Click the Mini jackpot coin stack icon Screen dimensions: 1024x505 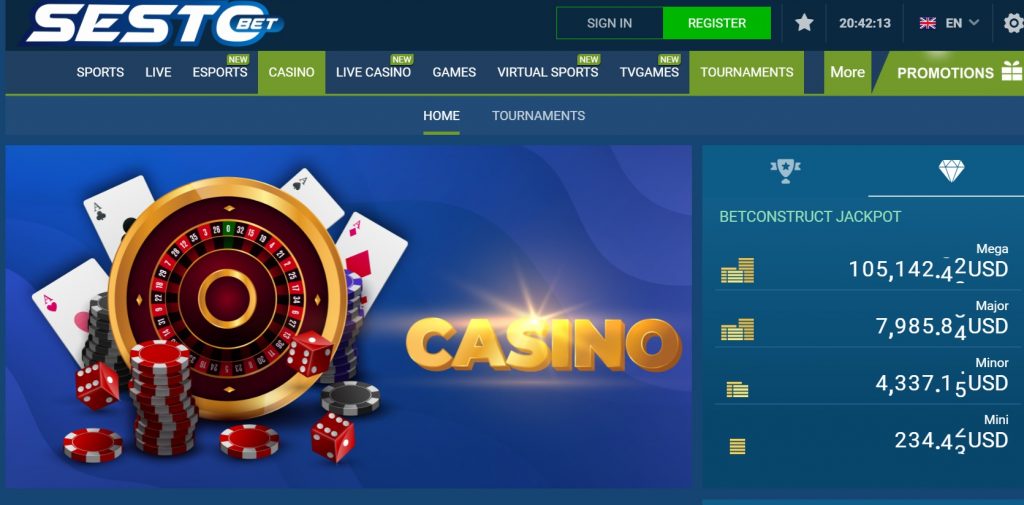click(737, 447)
